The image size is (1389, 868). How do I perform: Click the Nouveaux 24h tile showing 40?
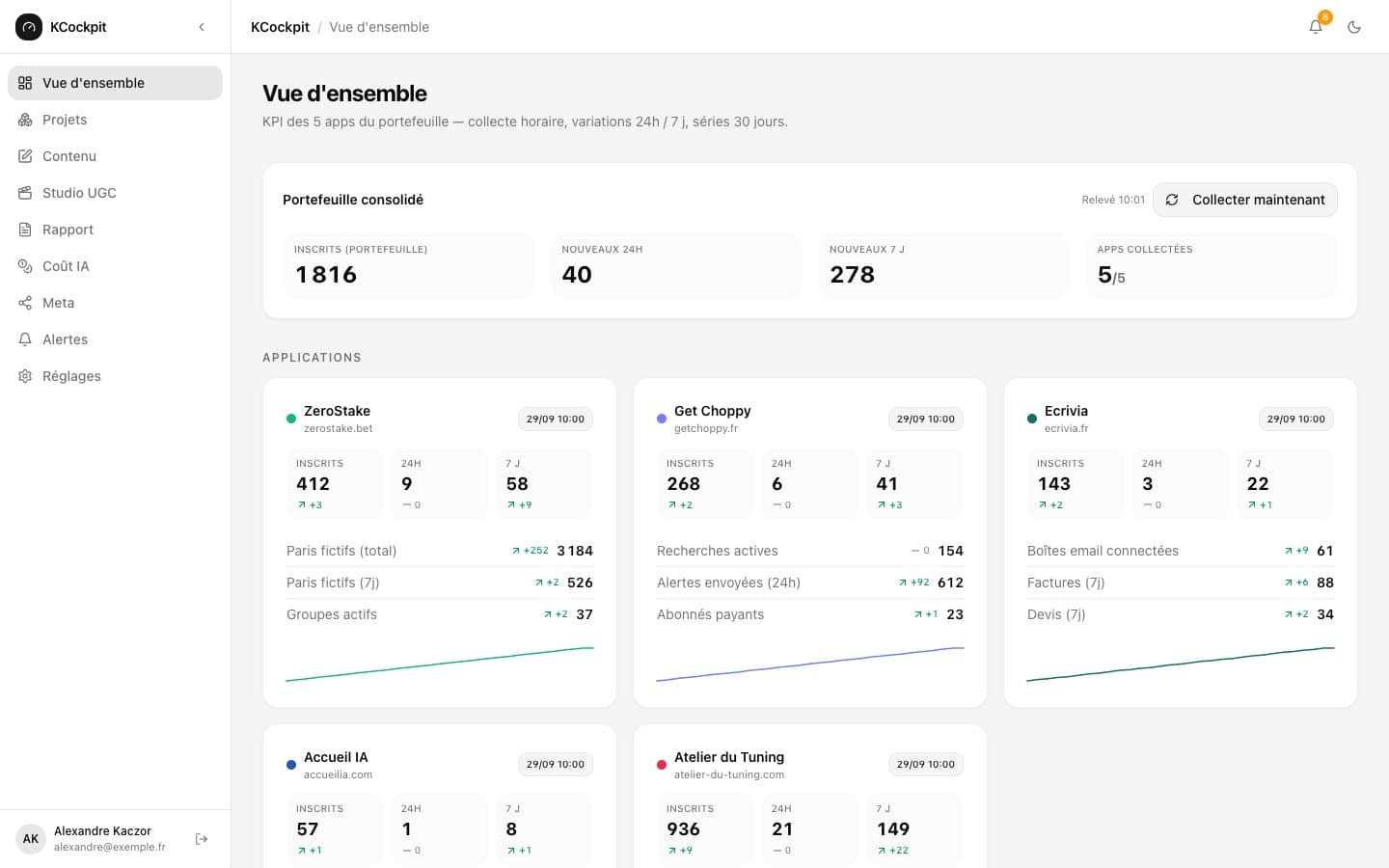(676, 265)
